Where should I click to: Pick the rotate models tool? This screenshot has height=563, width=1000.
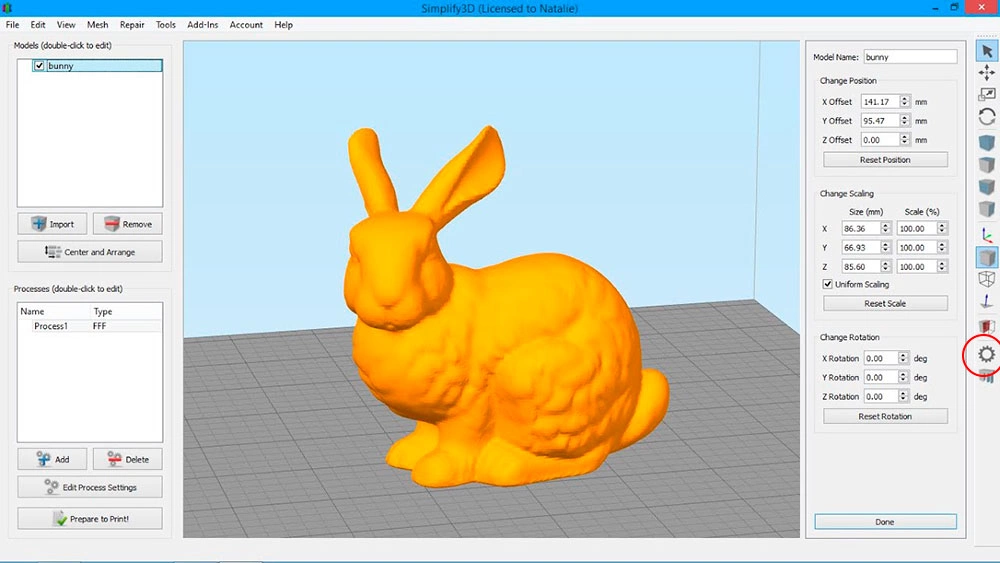[x=987, y=116]
